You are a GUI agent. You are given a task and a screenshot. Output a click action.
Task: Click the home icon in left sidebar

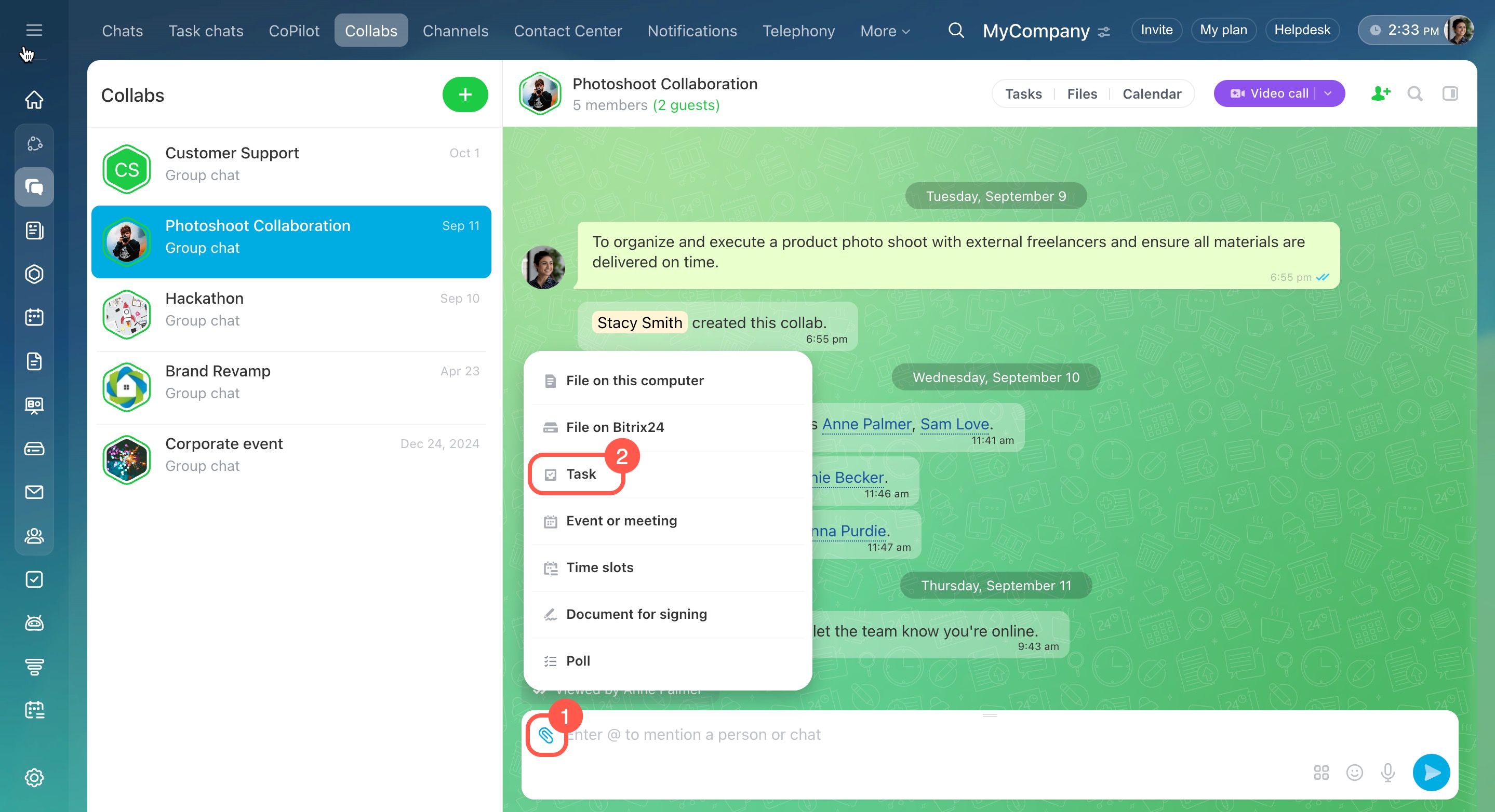(x=34, y=99)
